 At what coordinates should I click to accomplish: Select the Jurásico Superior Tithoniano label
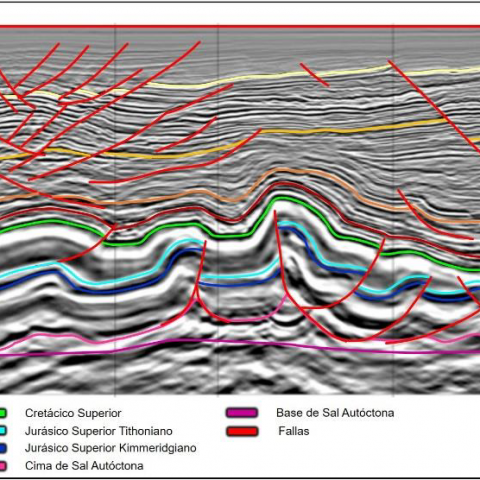pyautogui.click(x=99, y=431)
